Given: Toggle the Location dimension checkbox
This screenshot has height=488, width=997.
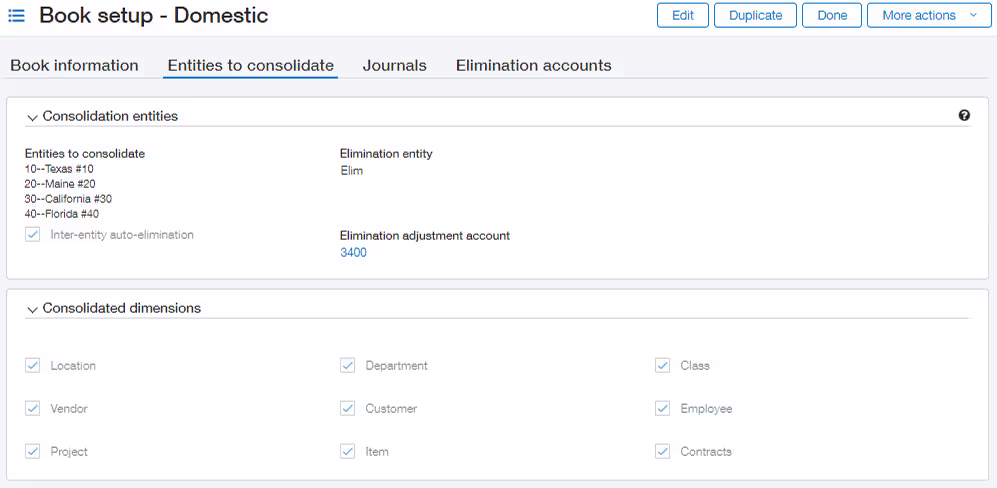Looking at the screenshot, I should [x=32, y=366].
